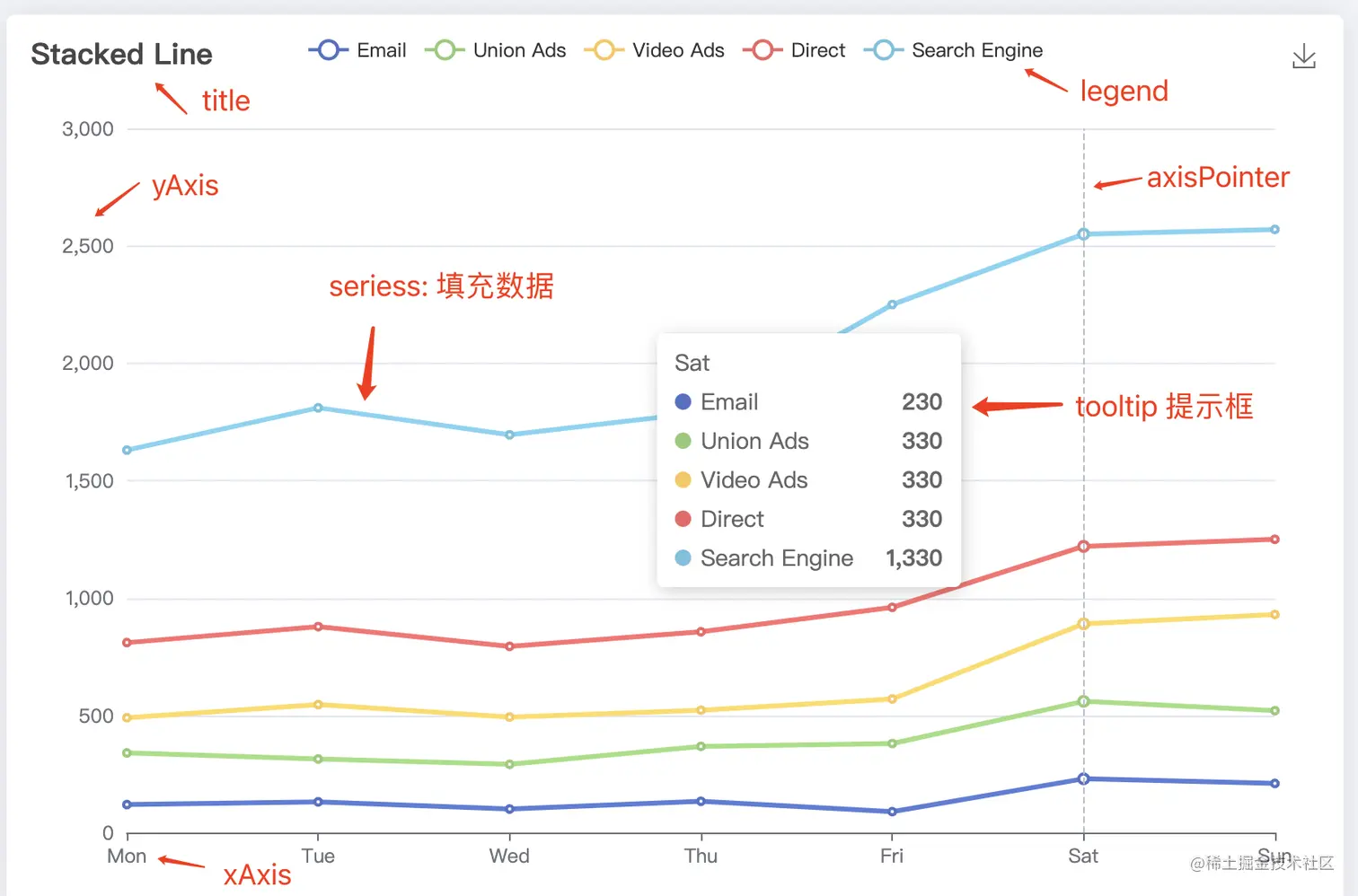The width and height of the screenshot is (1358, 896).
Task: Click the Sat label on the x-axis
Action: 1083,856
